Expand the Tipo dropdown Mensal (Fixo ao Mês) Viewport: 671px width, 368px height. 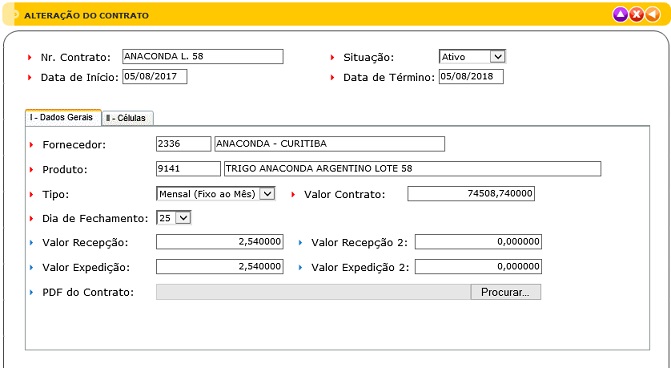click(x=215, y=194)
